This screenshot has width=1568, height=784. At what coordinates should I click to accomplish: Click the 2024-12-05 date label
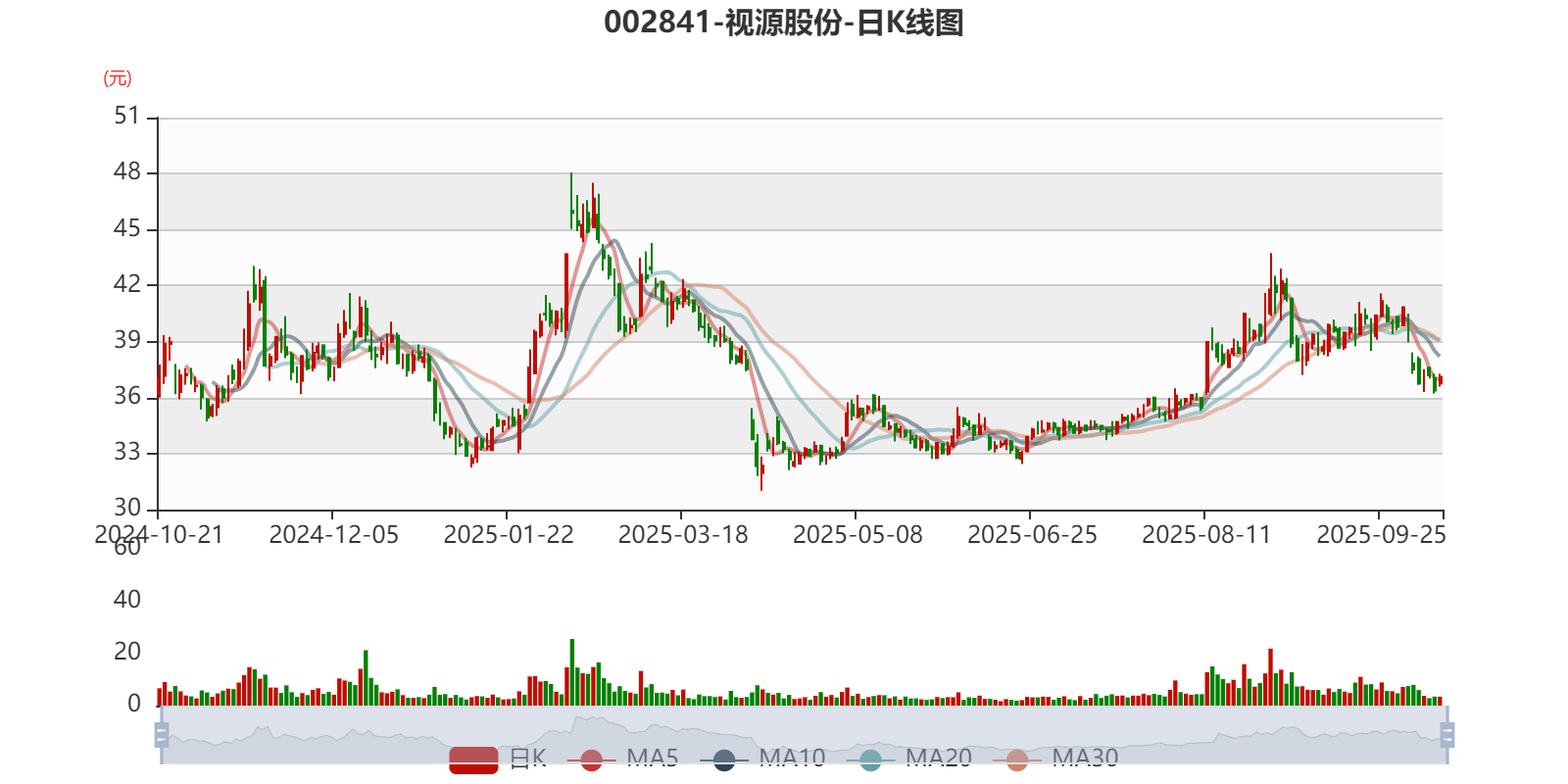click(x=333, y=535)
